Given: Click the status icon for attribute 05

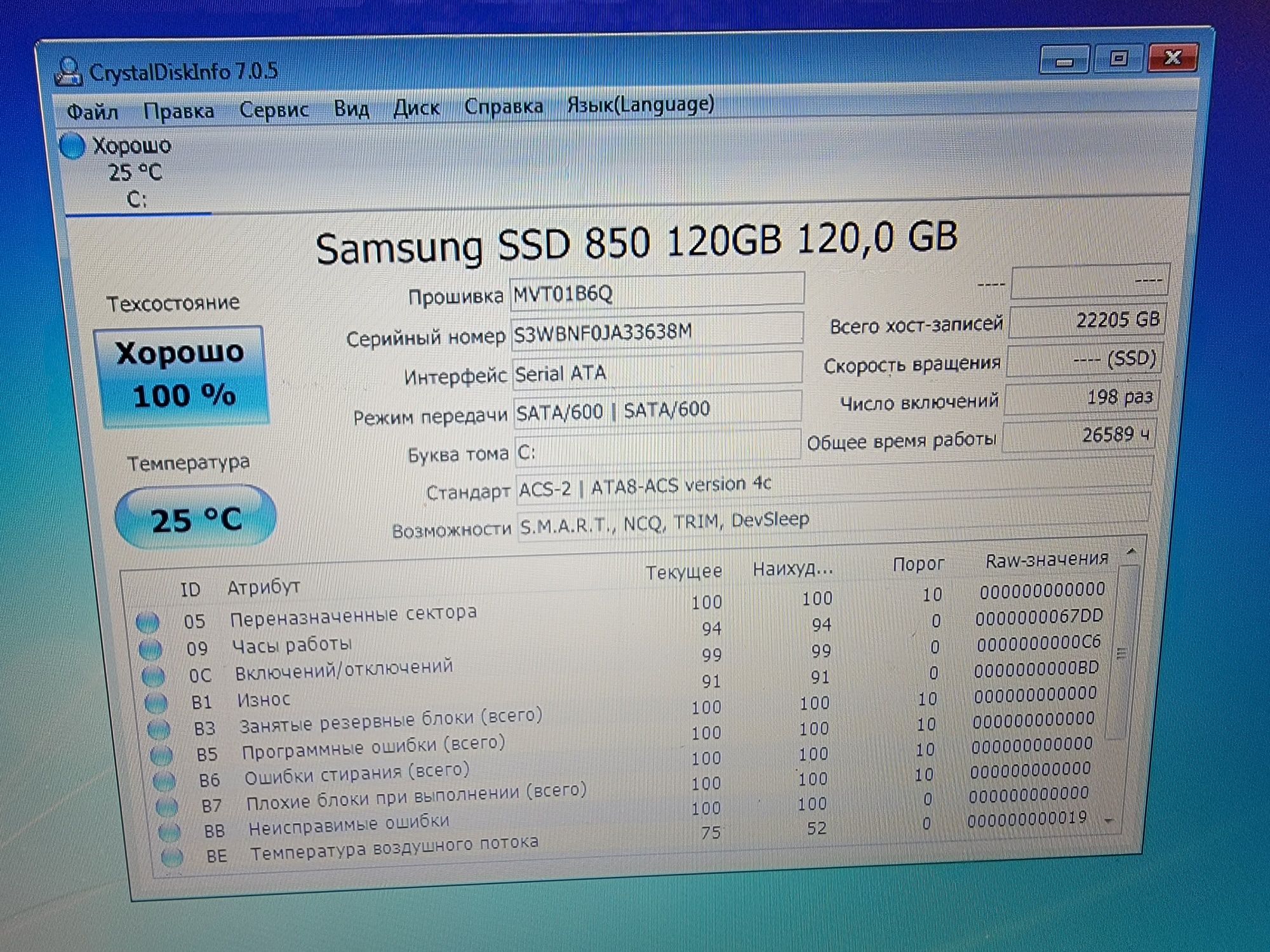Looking at the screenshot, I should tap(147, 622).
